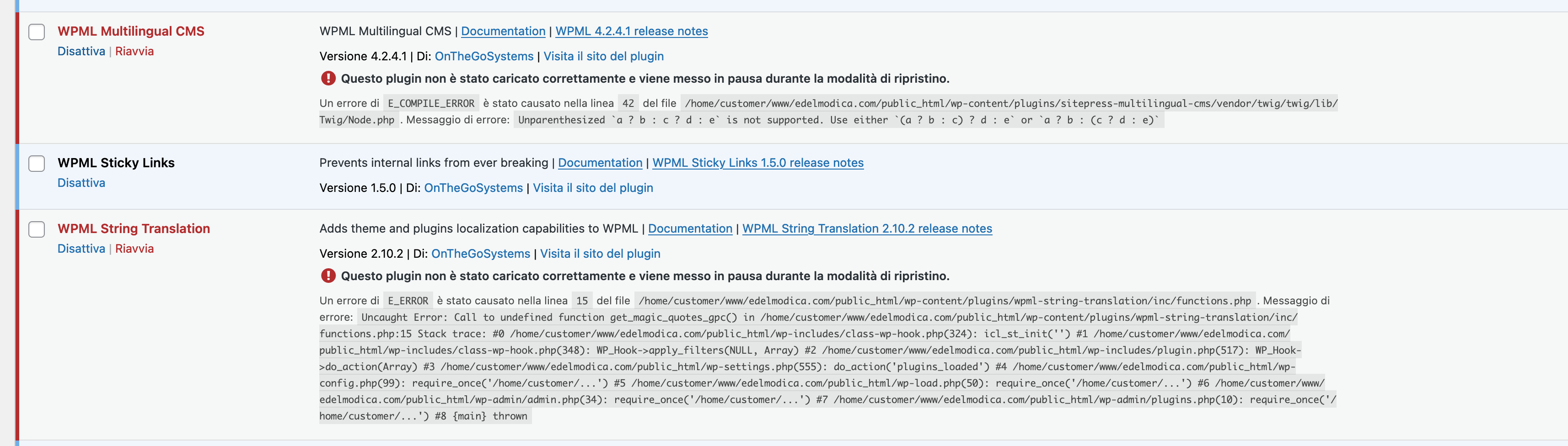The width and height of the screenshot is (1568, 446).
Task: Click the red error icon under WPML String Translation
Action: 328,276
